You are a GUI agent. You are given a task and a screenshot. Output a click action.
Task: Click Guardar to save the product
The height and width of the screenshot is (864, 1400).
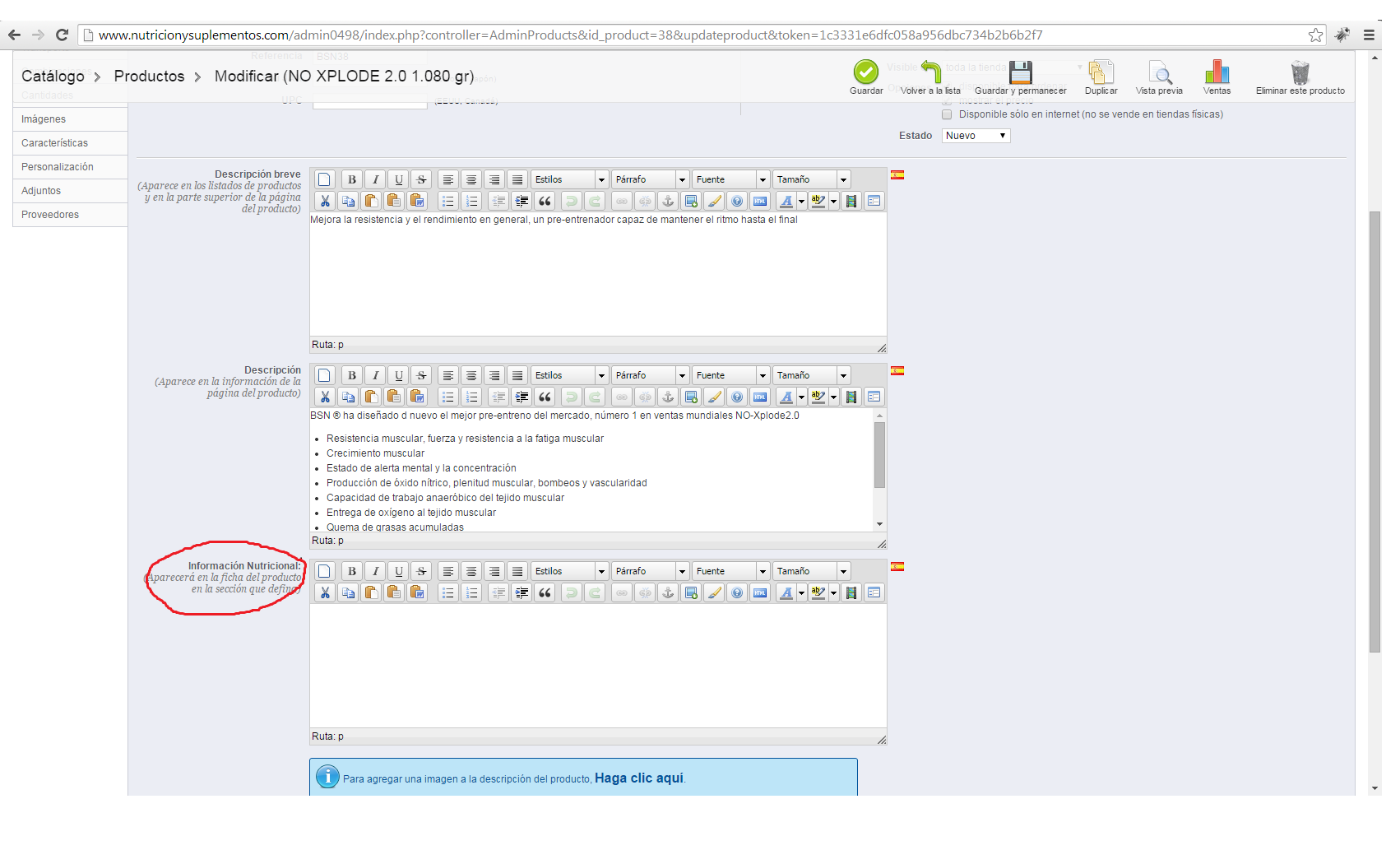click(866, 77)
